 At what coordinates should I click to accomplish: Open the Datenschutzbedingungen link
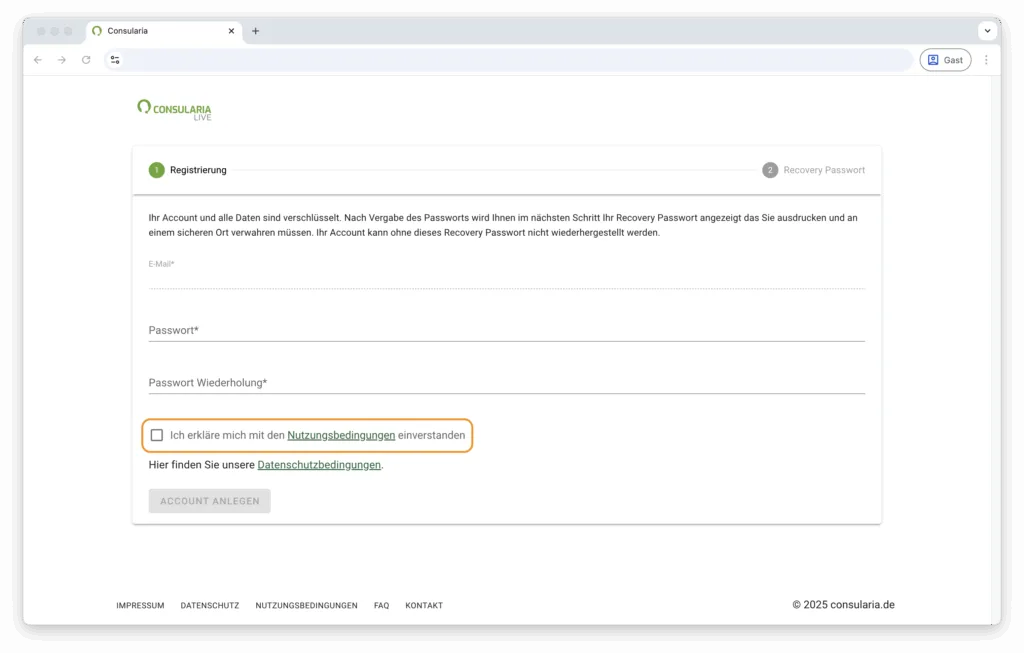tap(319, 465)
